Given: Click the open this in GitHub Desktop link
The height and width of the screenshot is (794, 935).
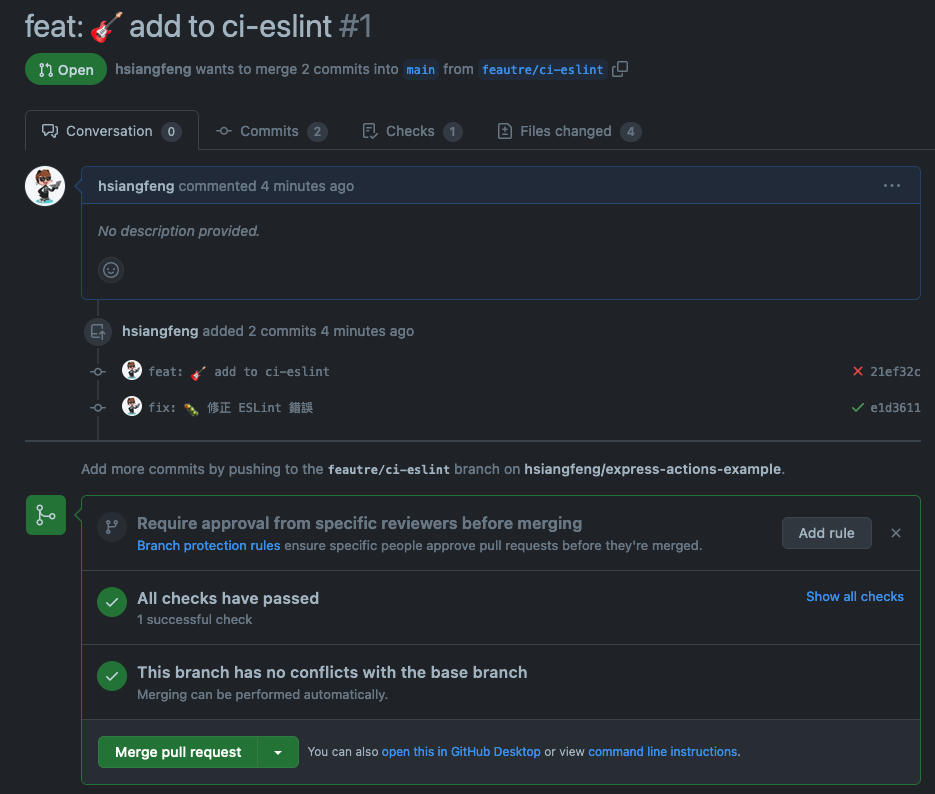Looking at the screenshot, I should (x=461, y=752).
